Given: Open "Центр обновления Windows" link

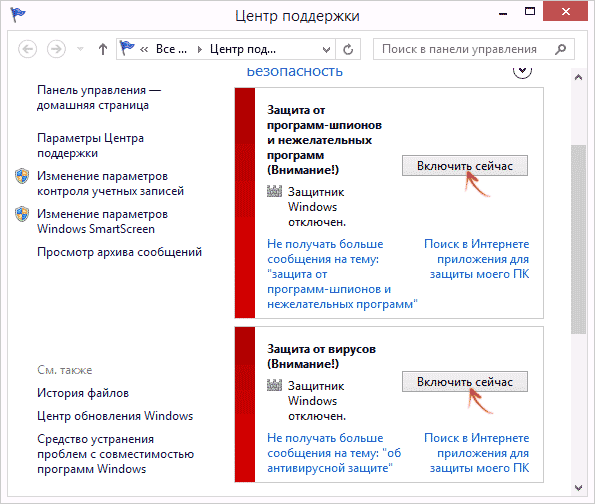Looking at the screenshot, I should click(115, 416).
